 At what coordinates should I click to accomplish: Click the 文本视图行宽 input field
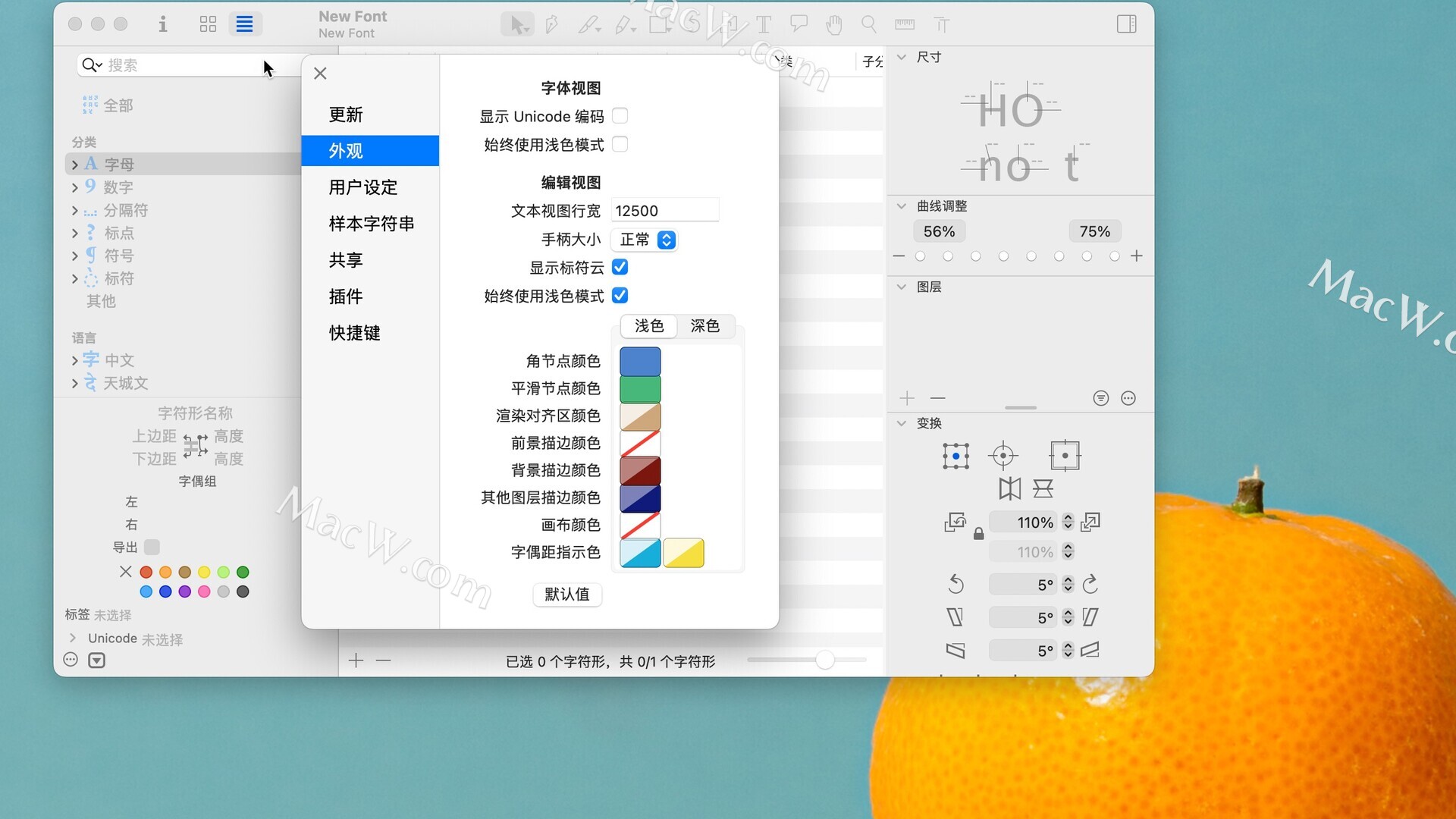pyautogui.click(x=665, y=211)
